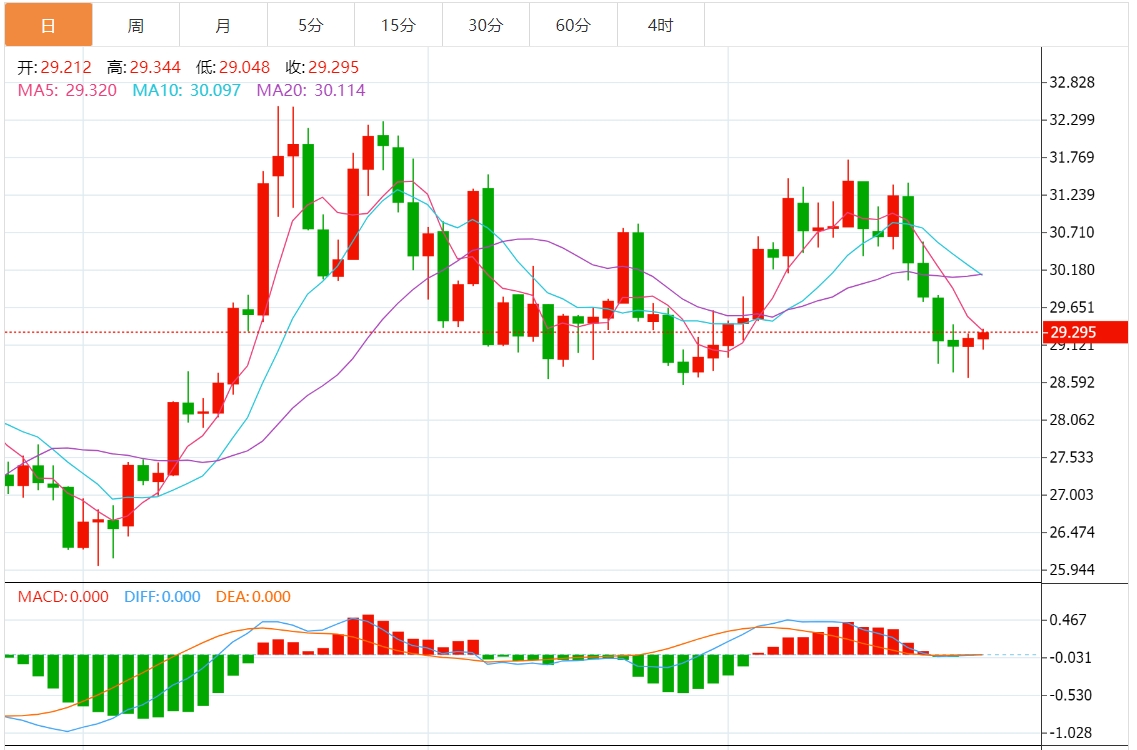Open the 15分 interval tab
Image resolution: width=1137 pixels, height=750 pixels.
pos(399,25)
